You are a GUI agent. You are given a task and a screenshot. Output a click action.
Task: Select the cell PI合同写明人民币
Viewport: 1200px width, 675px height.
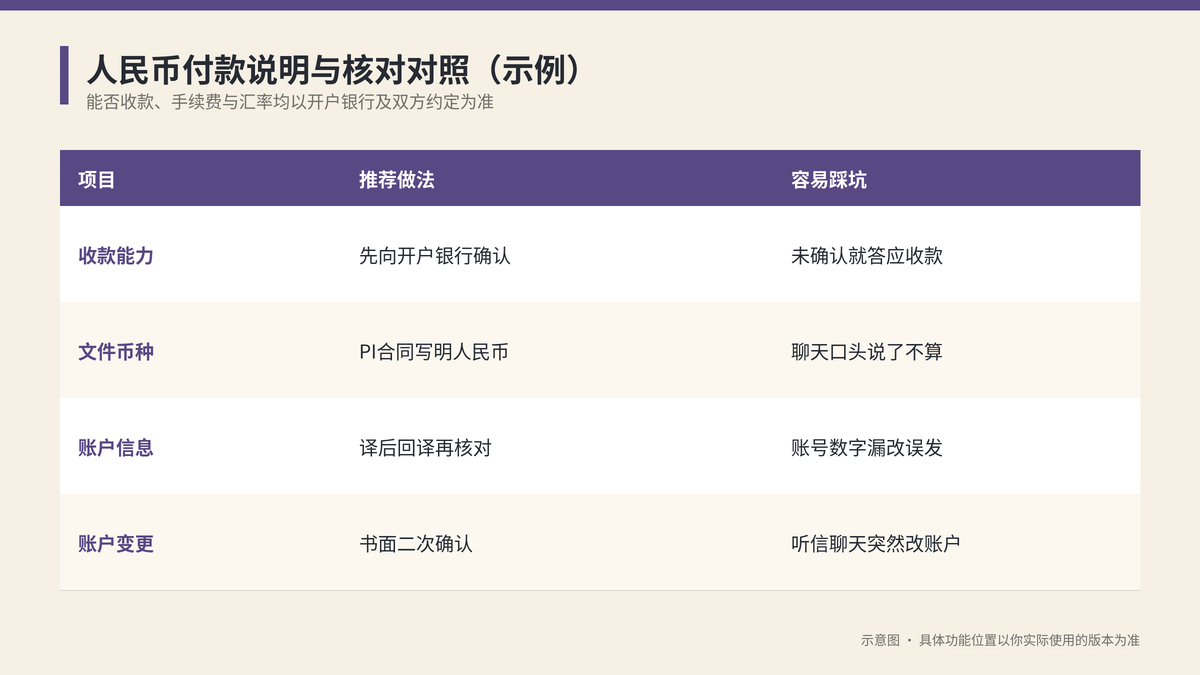coord(434,352)
